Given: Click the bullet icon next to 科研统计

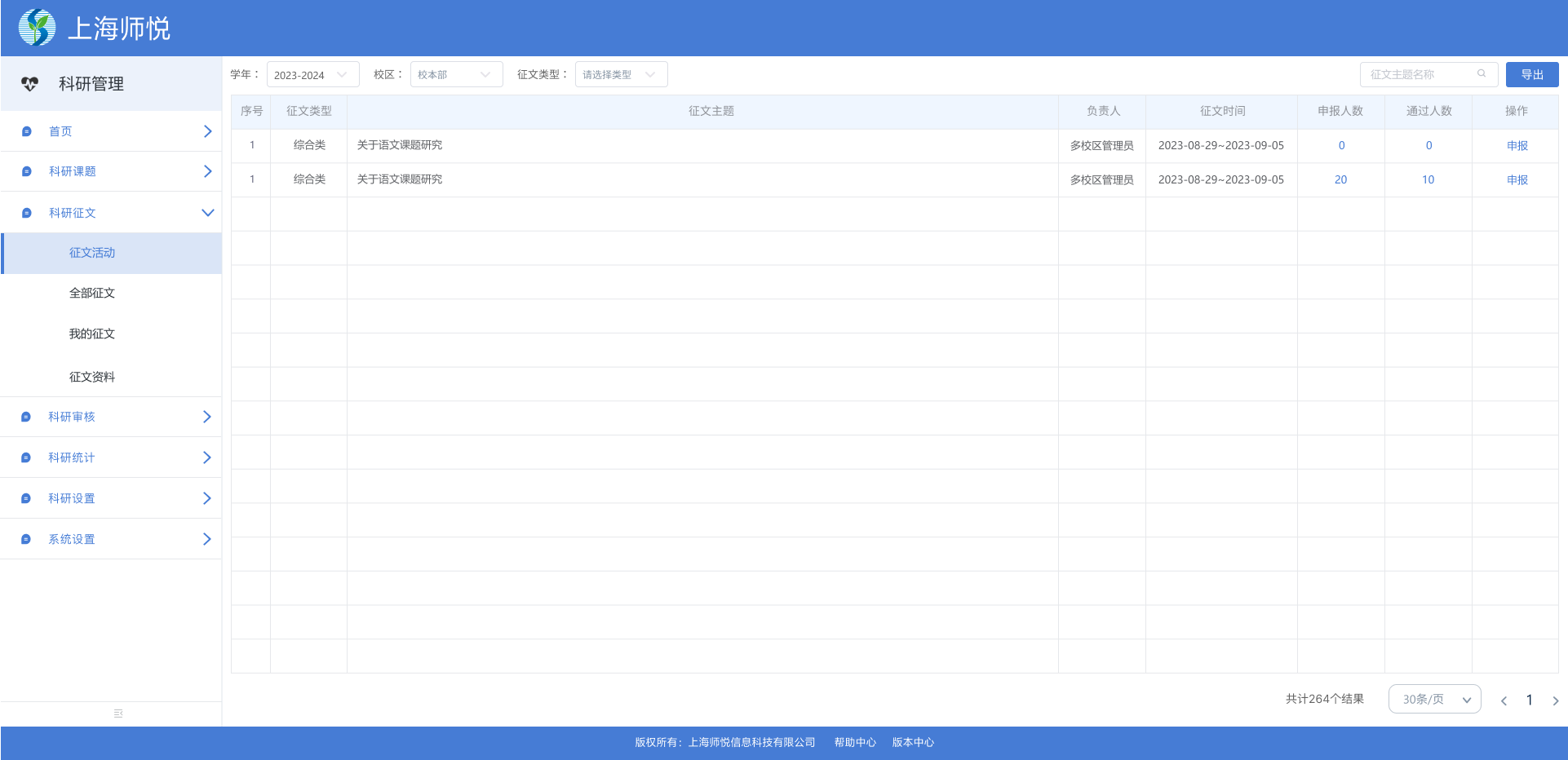Looking at the screenshot, I should point(26,457).
